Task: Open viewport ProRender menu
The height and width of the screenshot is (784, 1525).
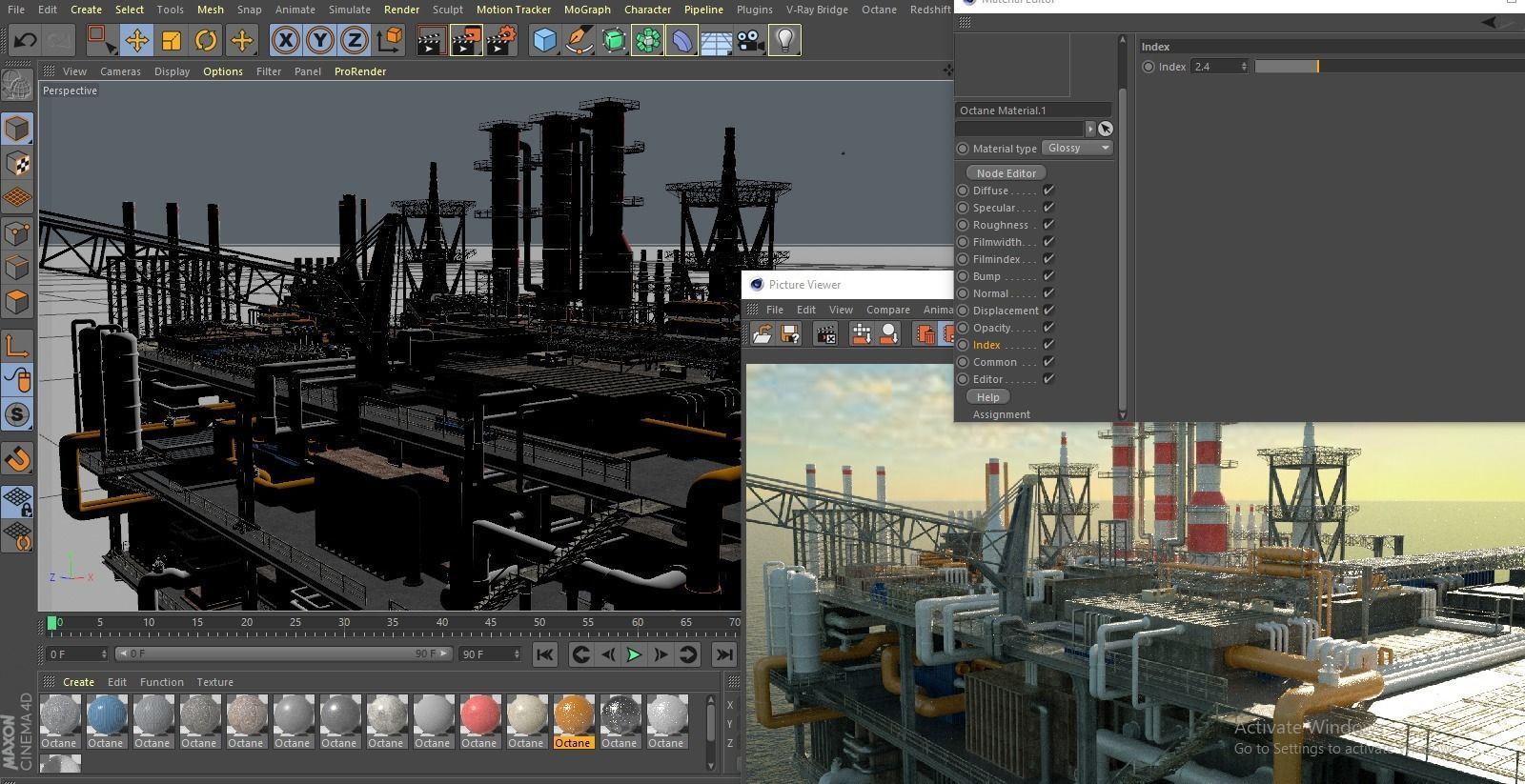Action: [360, 71]
